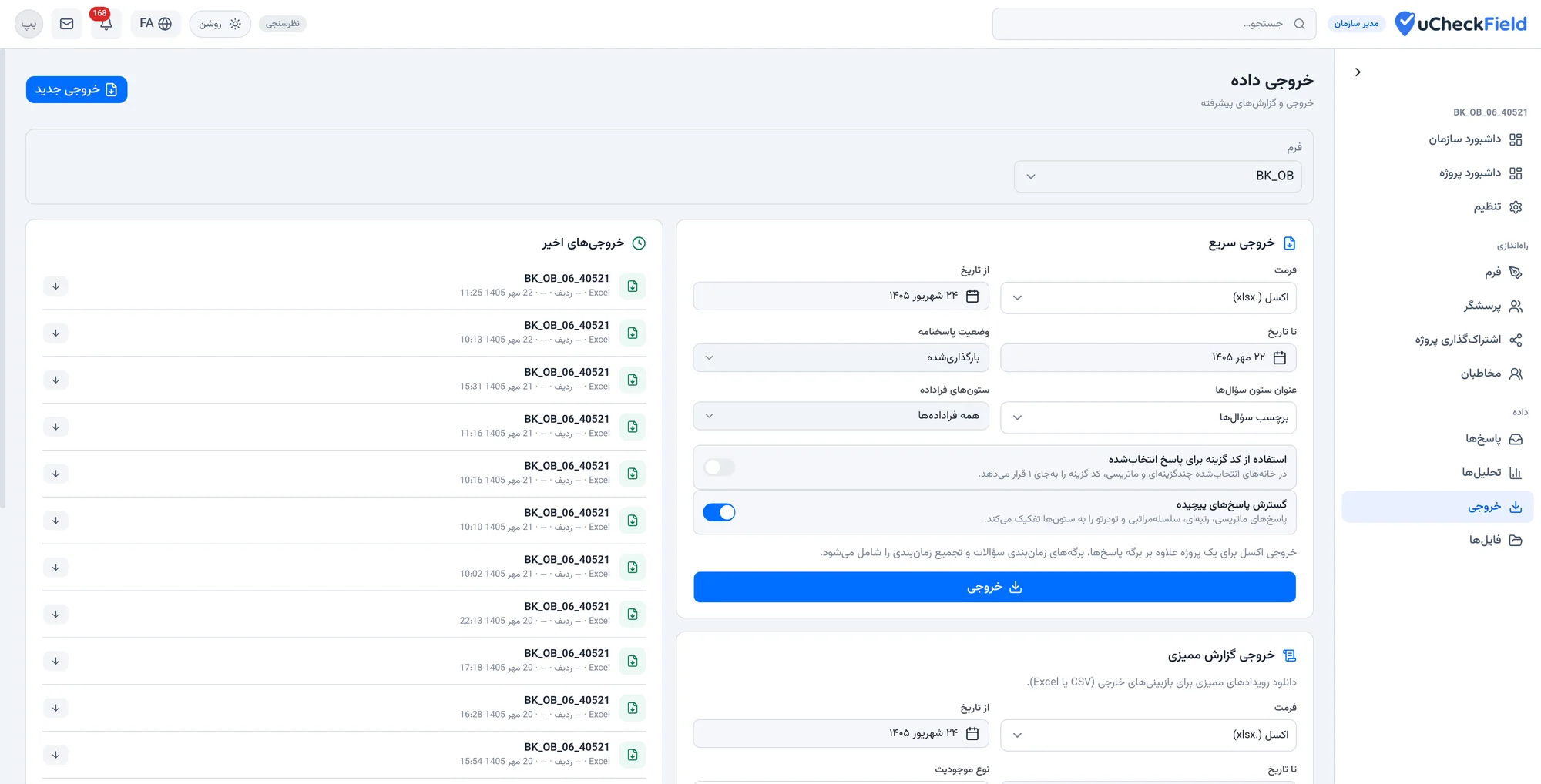Click the Excel file icon of the 17:18 export

[633, 662]
